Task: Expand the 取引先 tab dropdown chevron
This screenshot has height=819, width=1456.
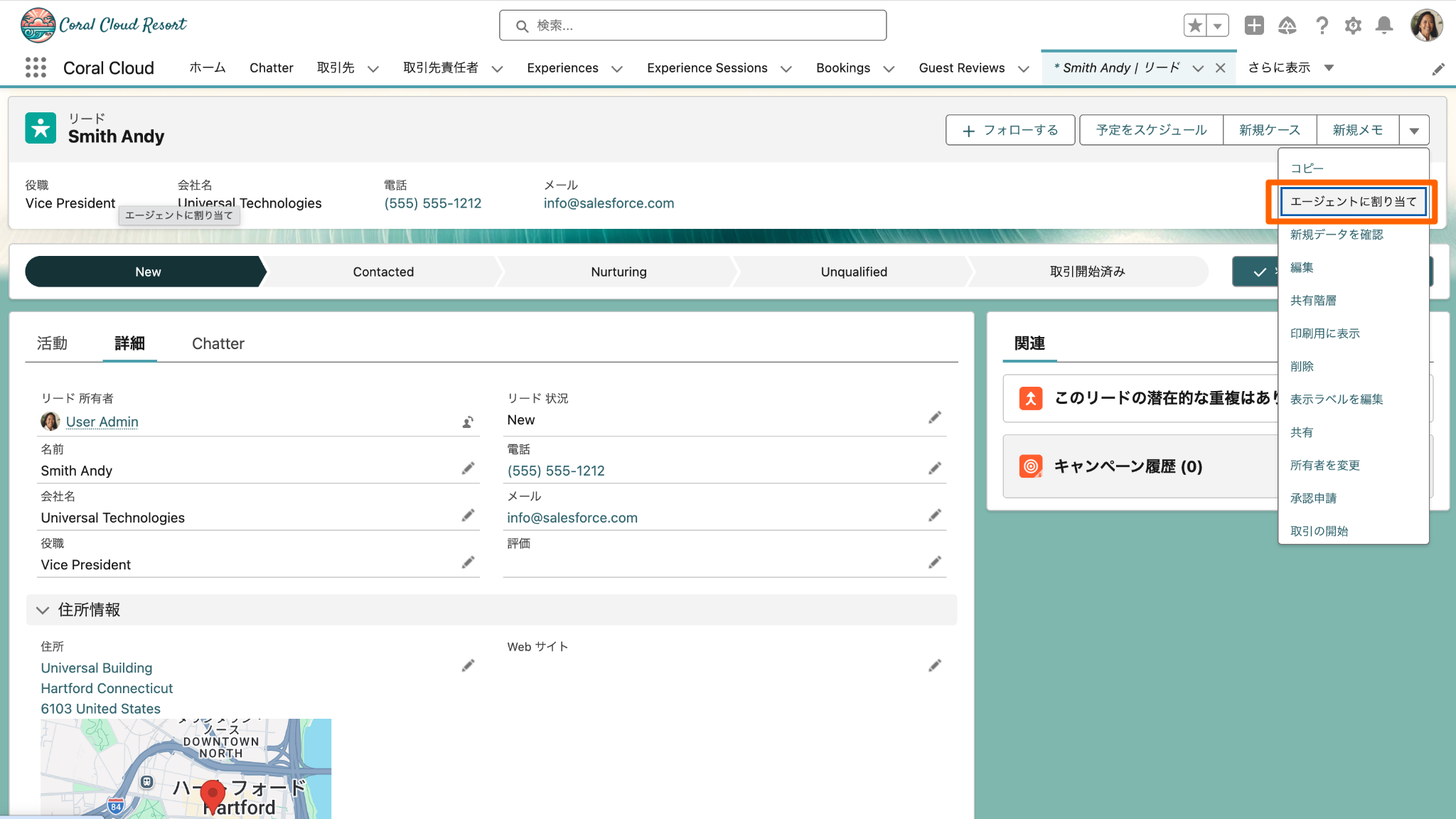Action: point(373,69)
